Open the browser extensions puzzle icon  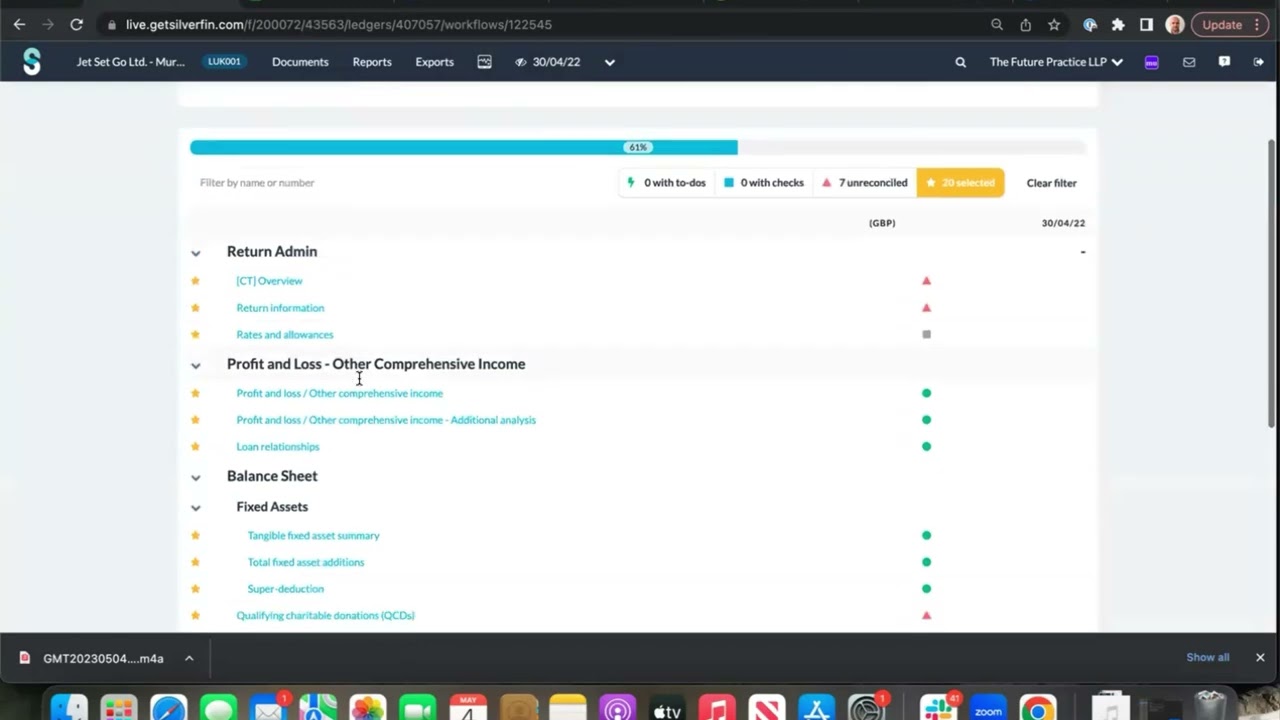click(1118, 24)
